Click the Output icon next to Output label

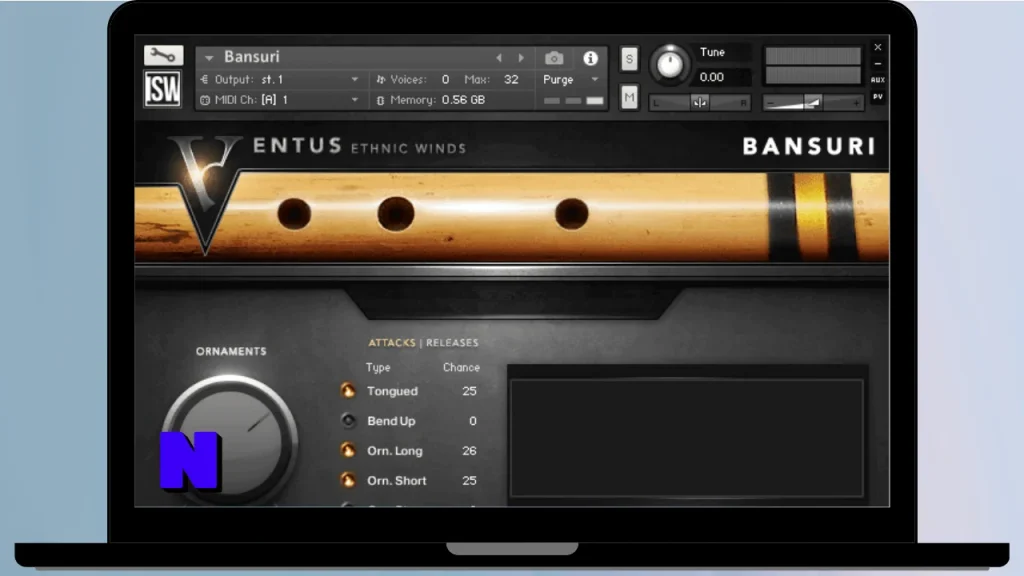(204, 80)
